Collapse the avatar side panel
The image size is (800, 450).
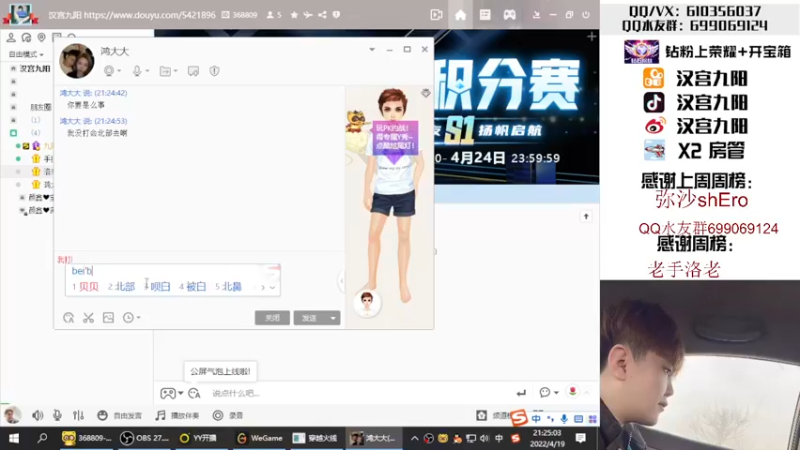[341, 281]
